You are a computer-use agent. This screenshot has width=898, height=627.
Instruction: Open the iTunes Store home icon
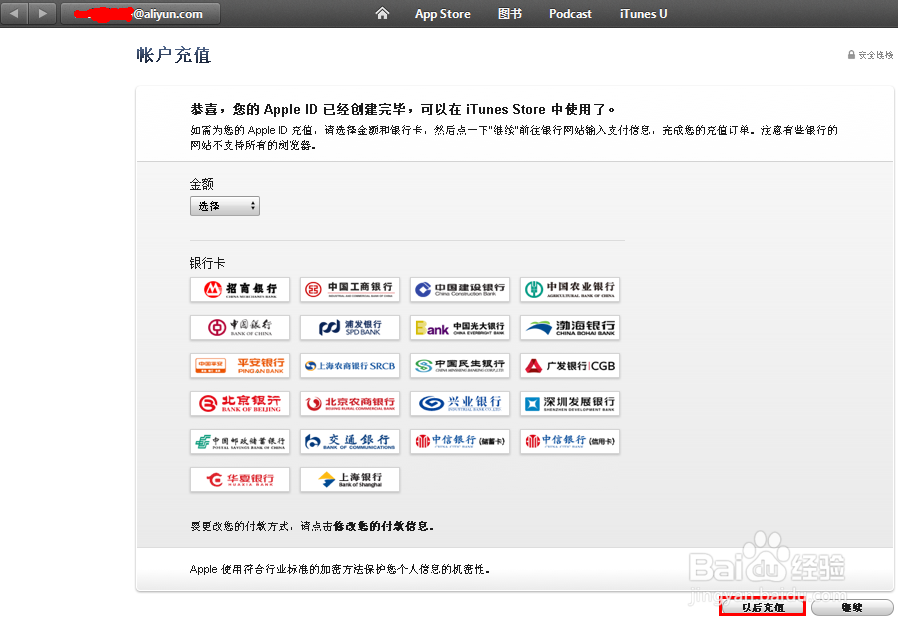pos(382,13)
